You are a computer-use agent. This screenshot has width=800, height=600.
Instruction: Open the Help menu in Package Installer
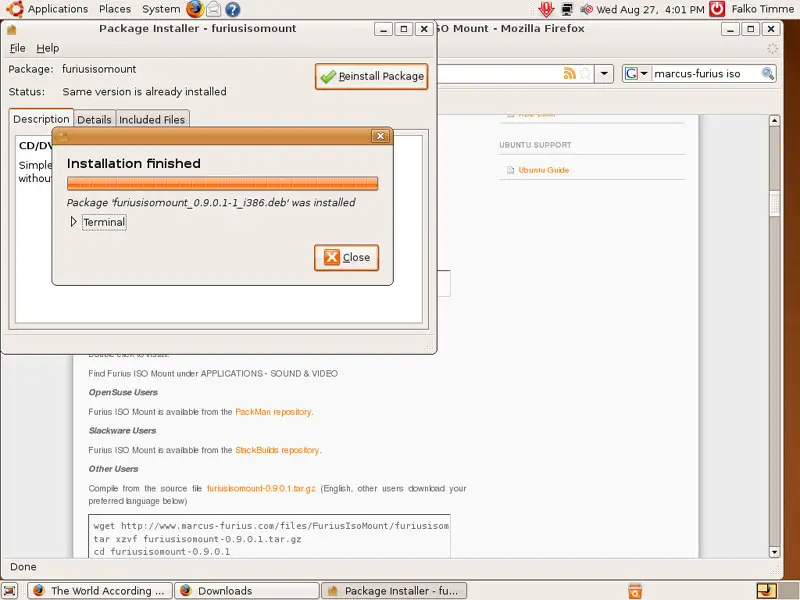(x=47, y=48)
